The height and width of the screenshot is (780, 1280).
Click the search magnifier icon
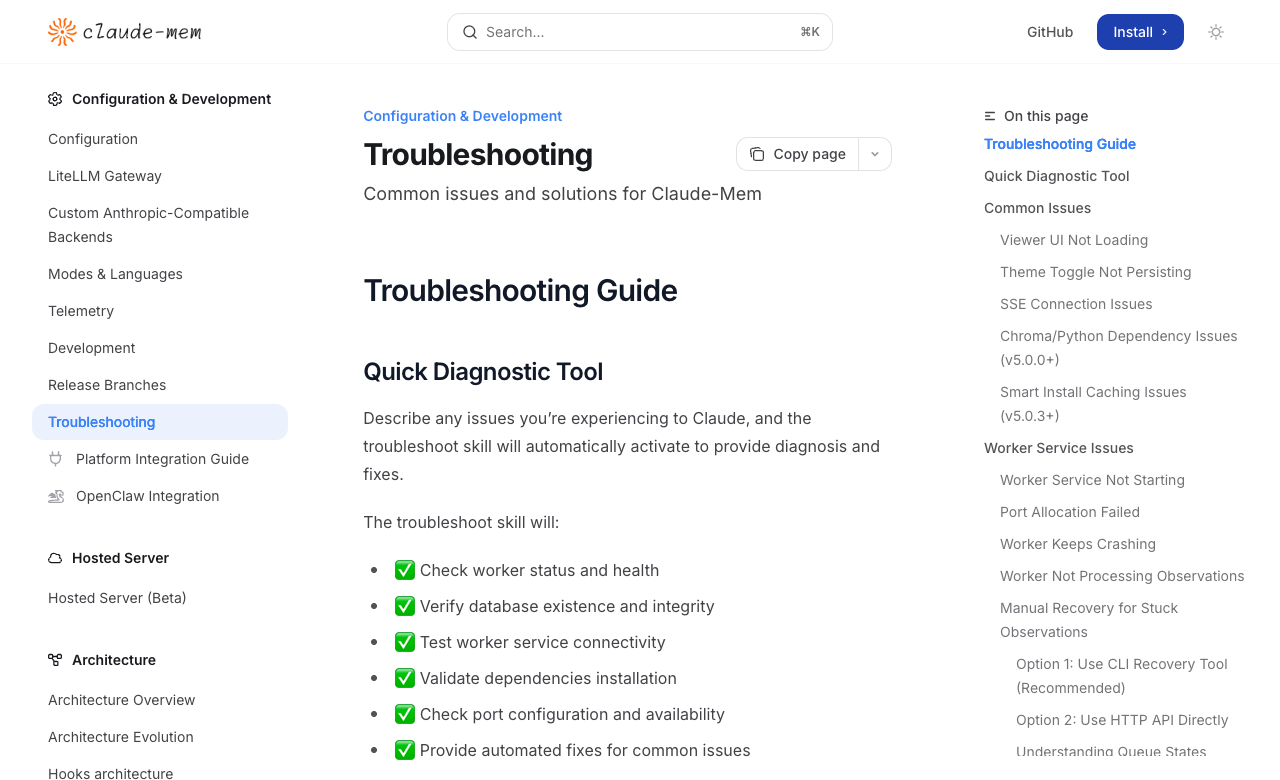[x=470, y=32]
